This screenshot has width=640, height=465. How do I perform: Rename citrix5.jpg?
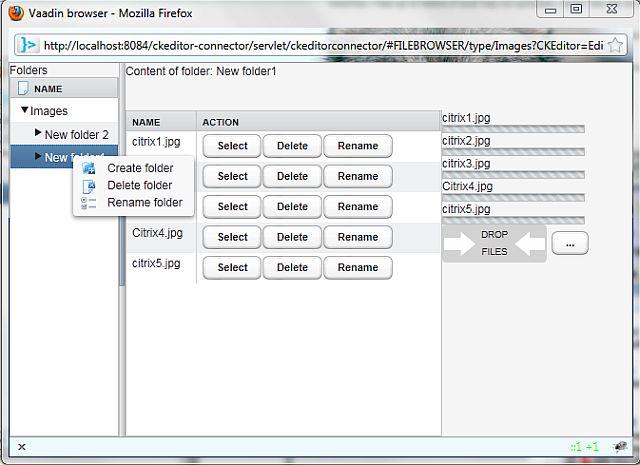[x=358, y=267]
